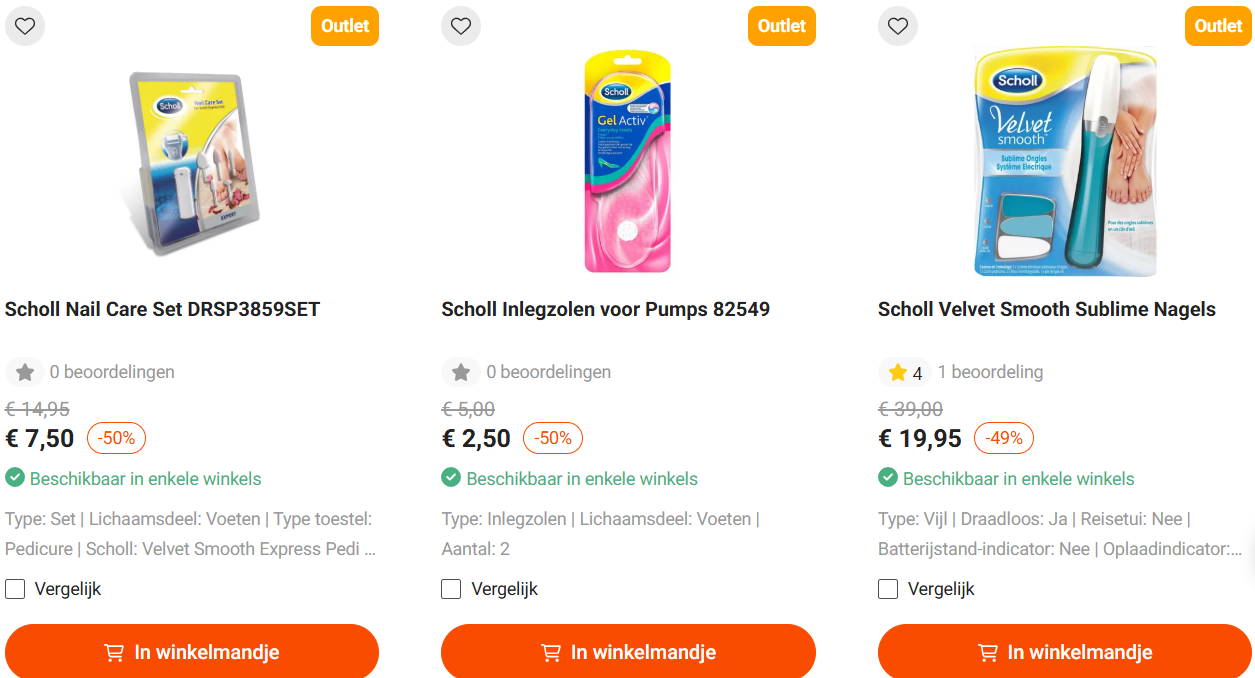Click the green availability checkmark under Inlegzolen price
1255x678 pixels.
(450, 477)
